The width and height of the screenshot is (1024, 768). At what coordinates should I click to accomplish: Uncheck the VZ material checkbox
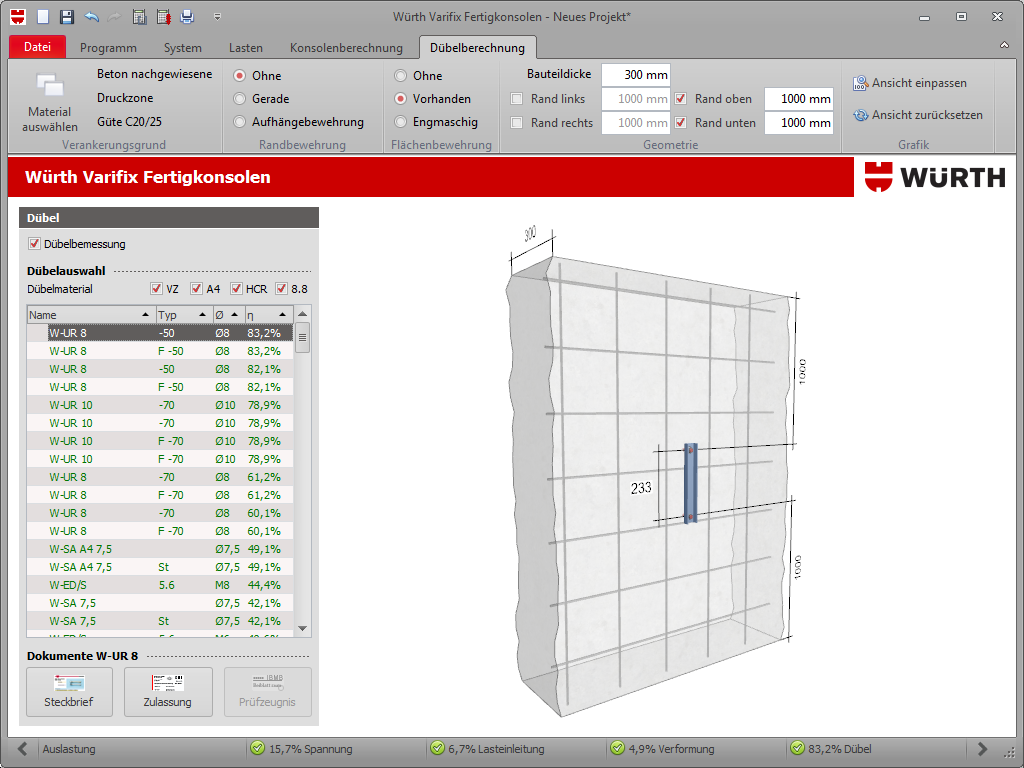coord(156,288)
